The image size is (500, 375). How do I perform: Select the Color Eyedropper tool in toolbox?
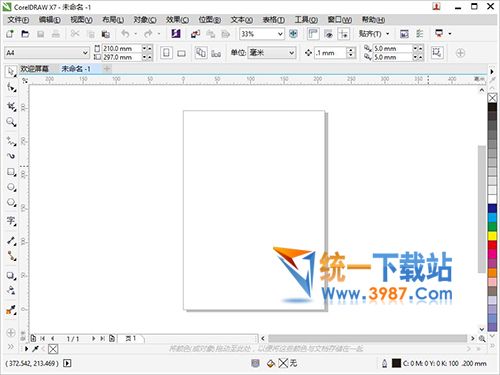(x=11, y=310)
